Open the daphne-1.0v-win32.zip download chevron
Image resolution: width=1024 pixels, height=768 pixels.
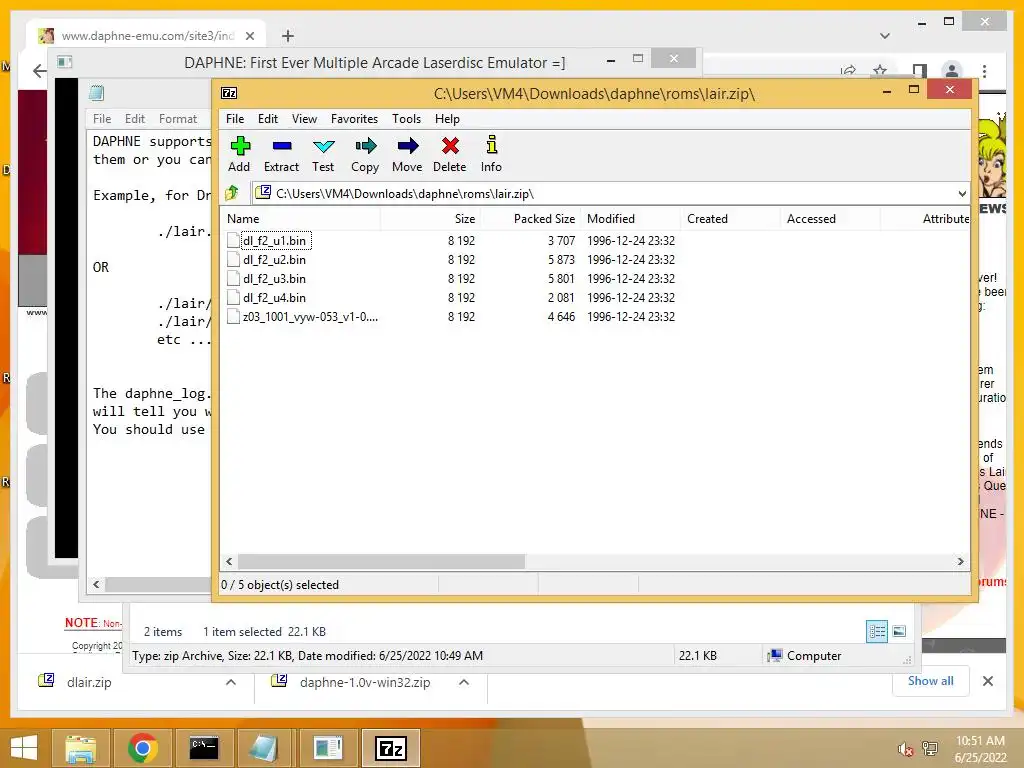tap(464, 682)
